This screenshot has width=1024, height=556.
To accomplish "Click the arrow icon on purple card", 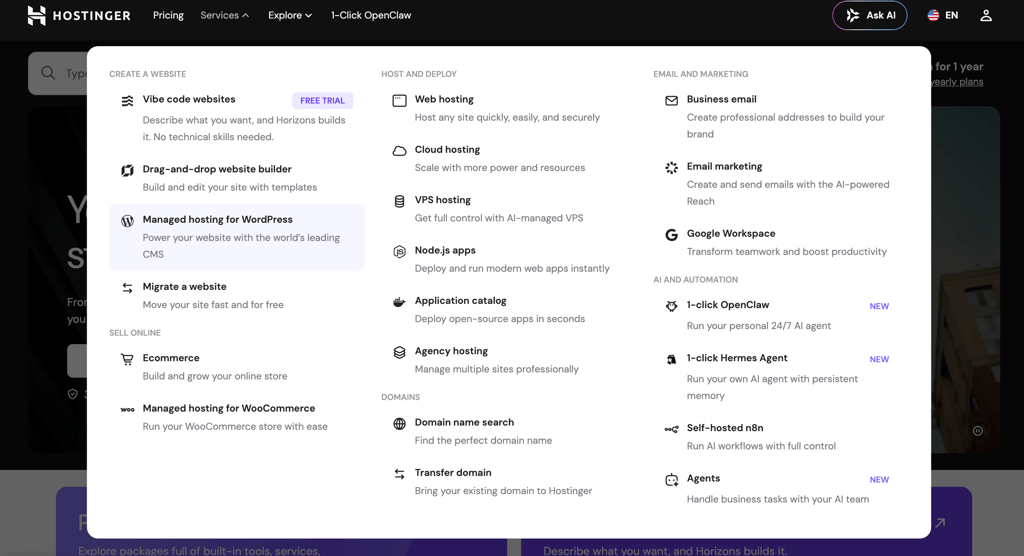I will pos(940,523).
